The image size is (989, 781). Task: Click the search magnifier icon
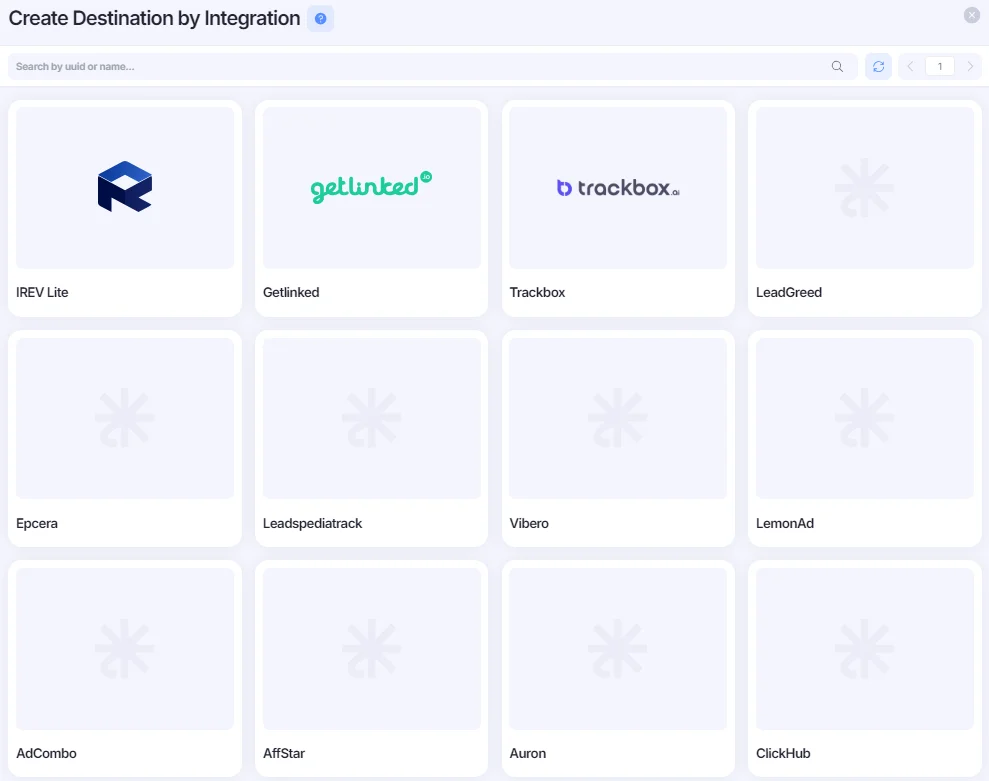pos(837,66)
